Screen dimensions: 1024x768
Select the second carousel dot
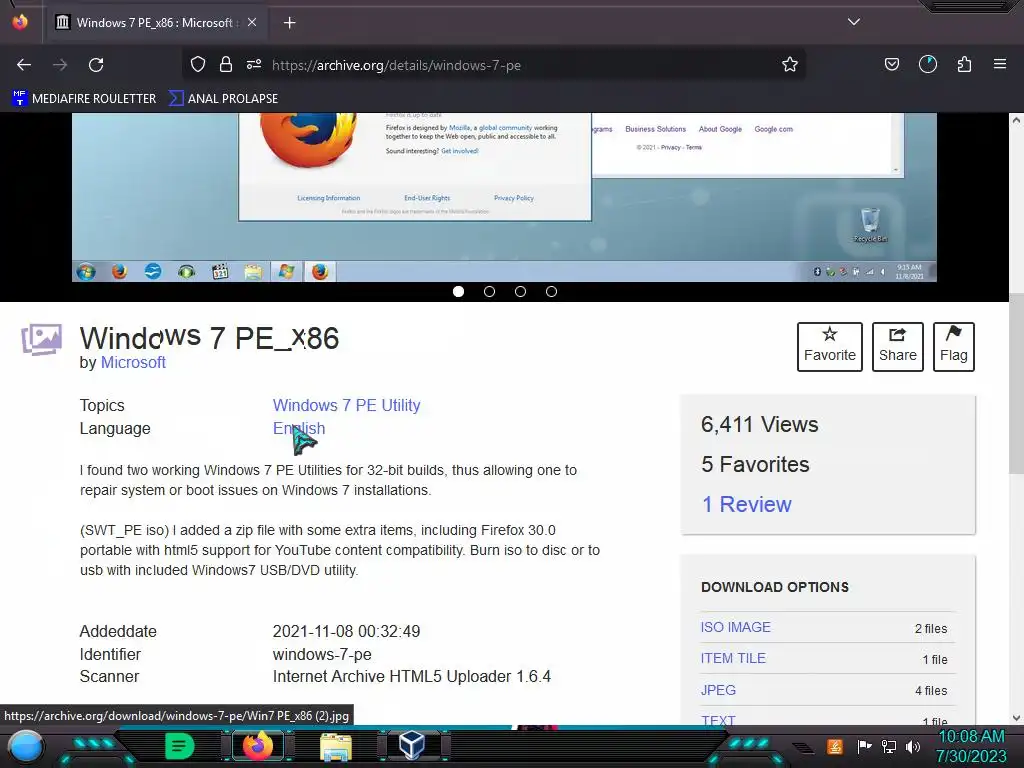click(489, 291)
